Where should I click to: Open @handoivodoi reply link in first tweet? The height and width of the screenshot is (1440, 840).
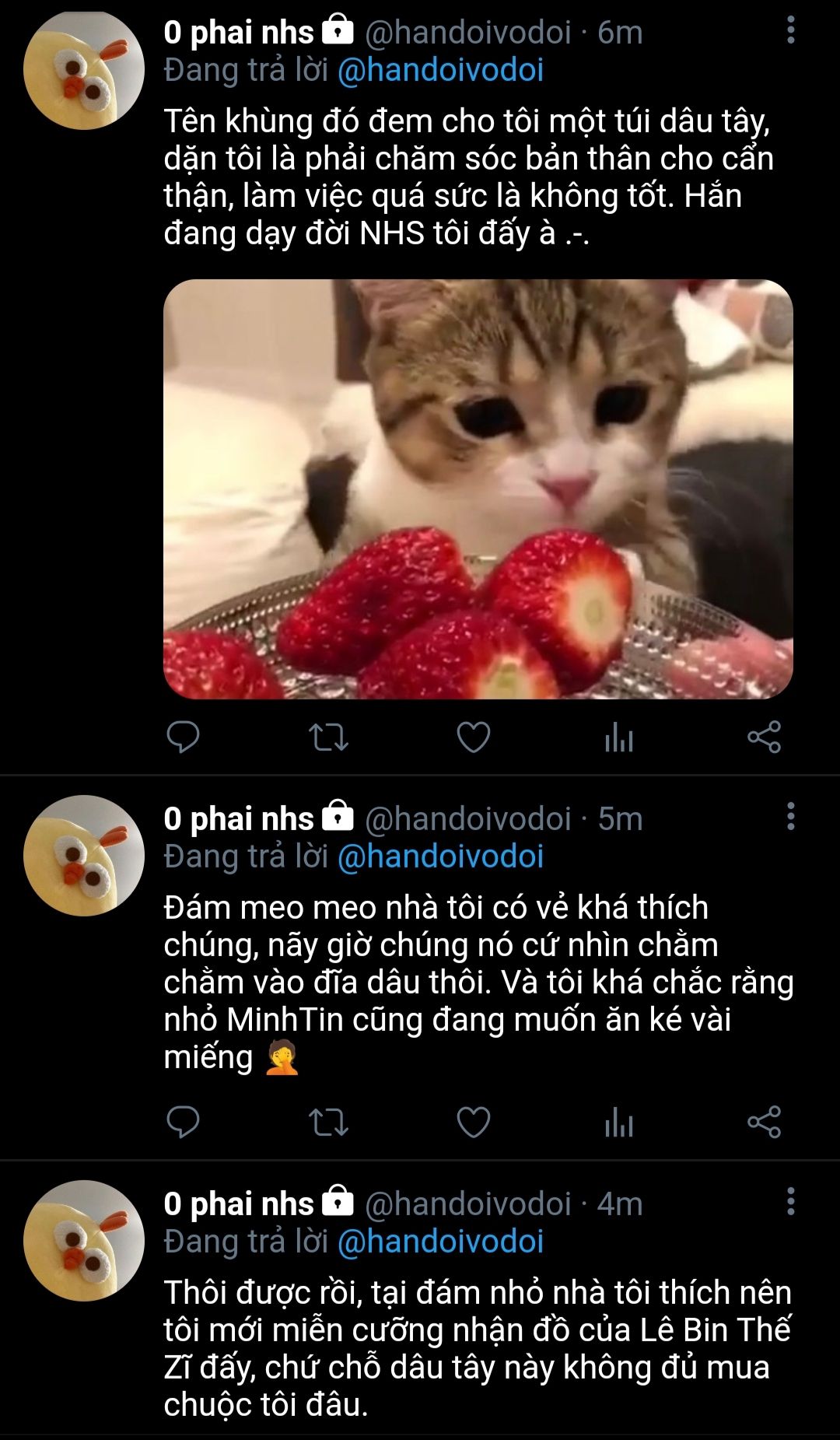click(x=440, y=70)
